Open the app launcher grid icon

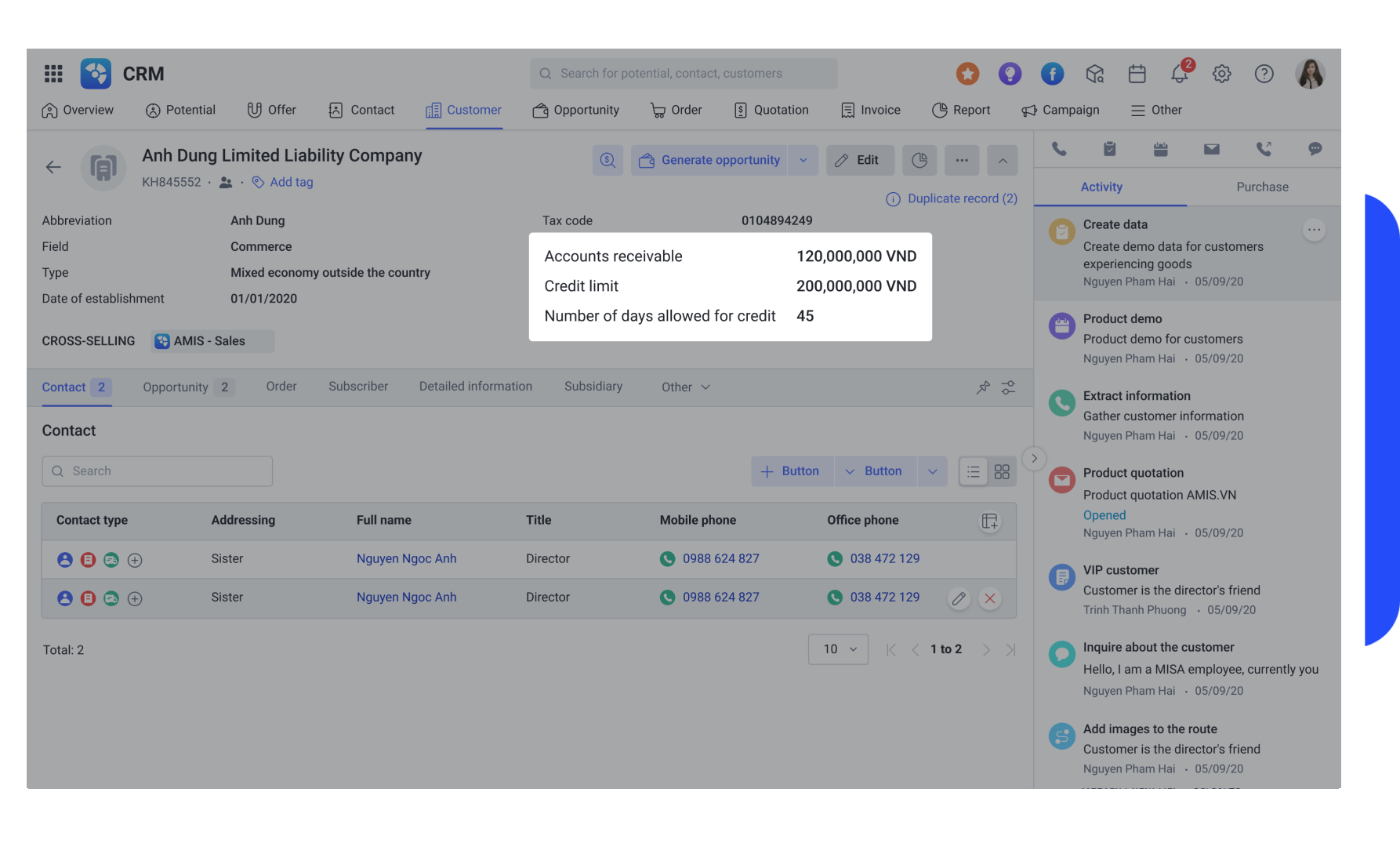(53, 73)
